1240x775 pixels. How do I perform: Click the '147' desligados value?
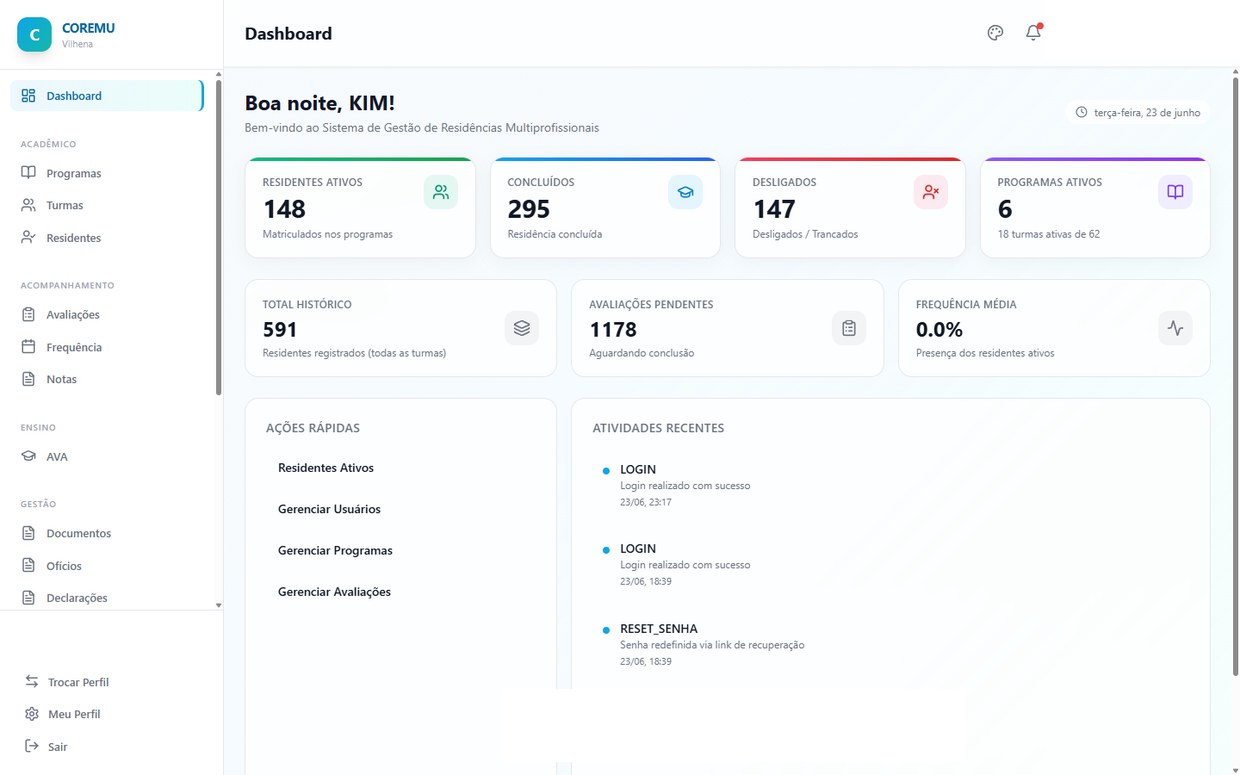[774, 209]
